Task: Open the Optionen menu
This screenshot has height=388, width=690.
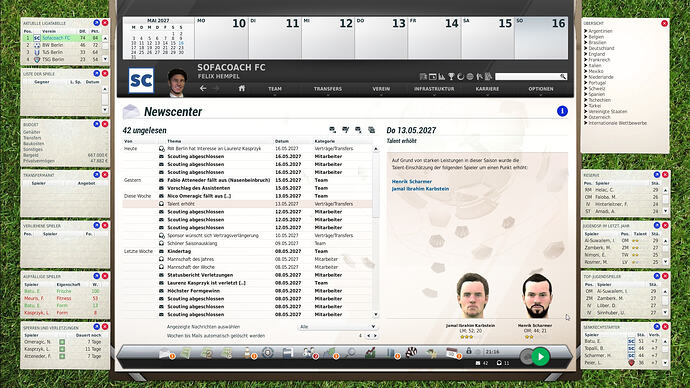Action: [x=541, y=89]
